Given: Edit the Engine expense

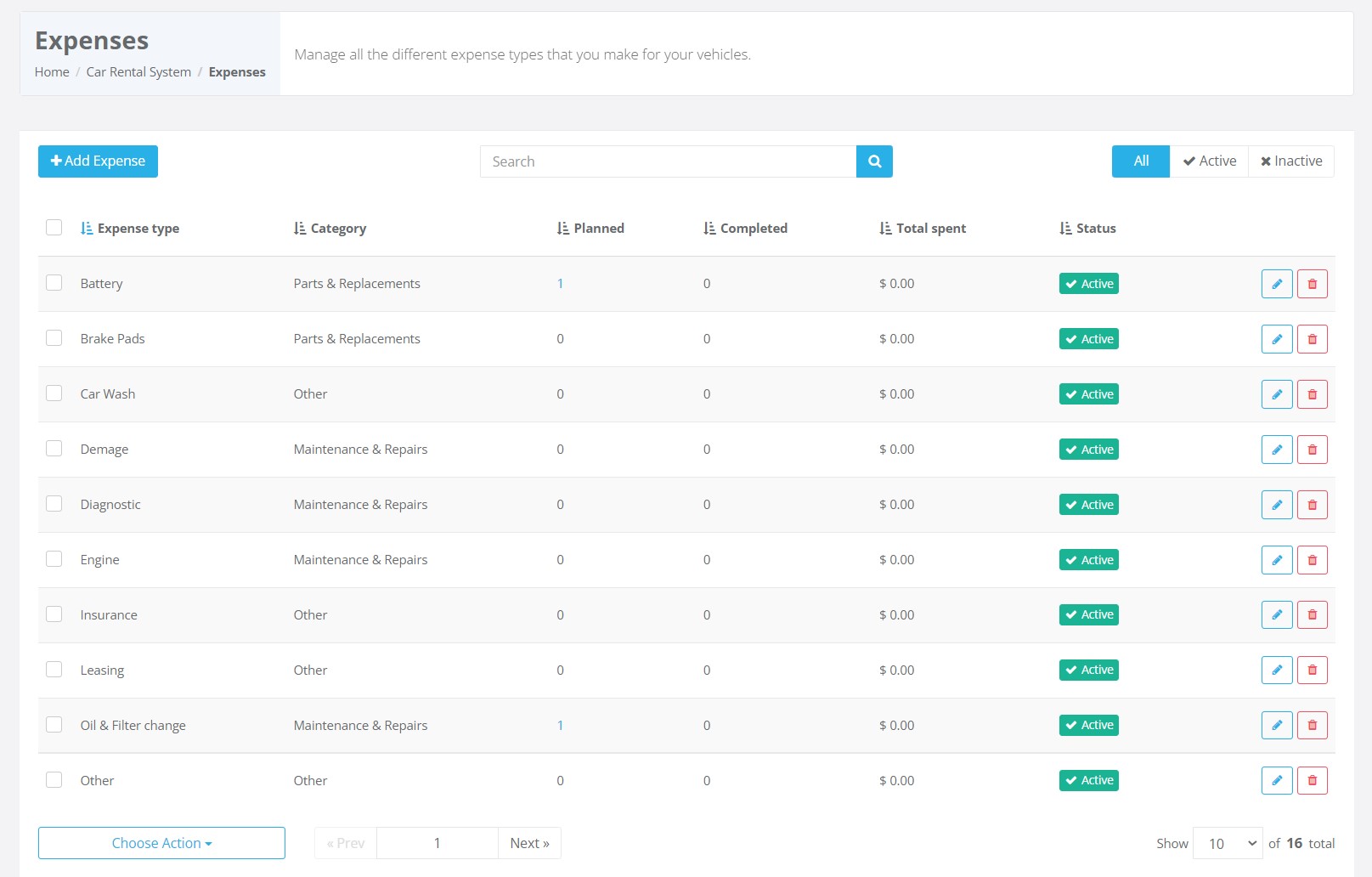Looking at the screenshot, I should pyautogui.click(x=1277, y=560).
